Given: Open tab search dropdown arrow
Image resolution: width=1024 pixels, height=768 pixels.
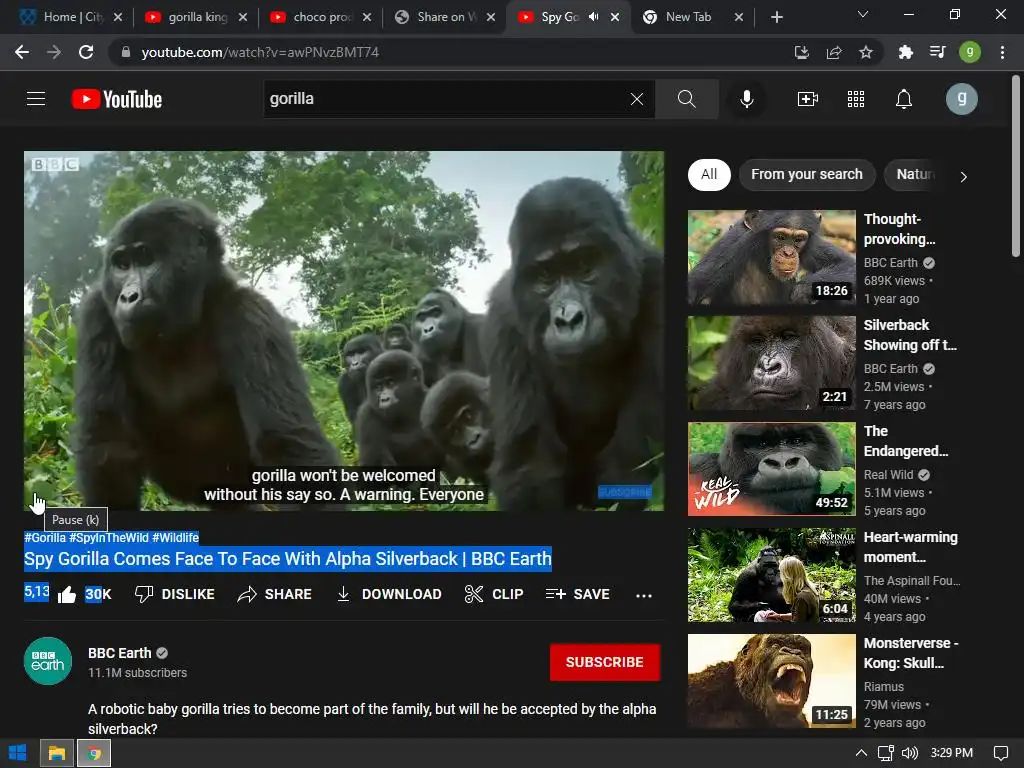Looking at the screenshot, I should coord(863,14).
